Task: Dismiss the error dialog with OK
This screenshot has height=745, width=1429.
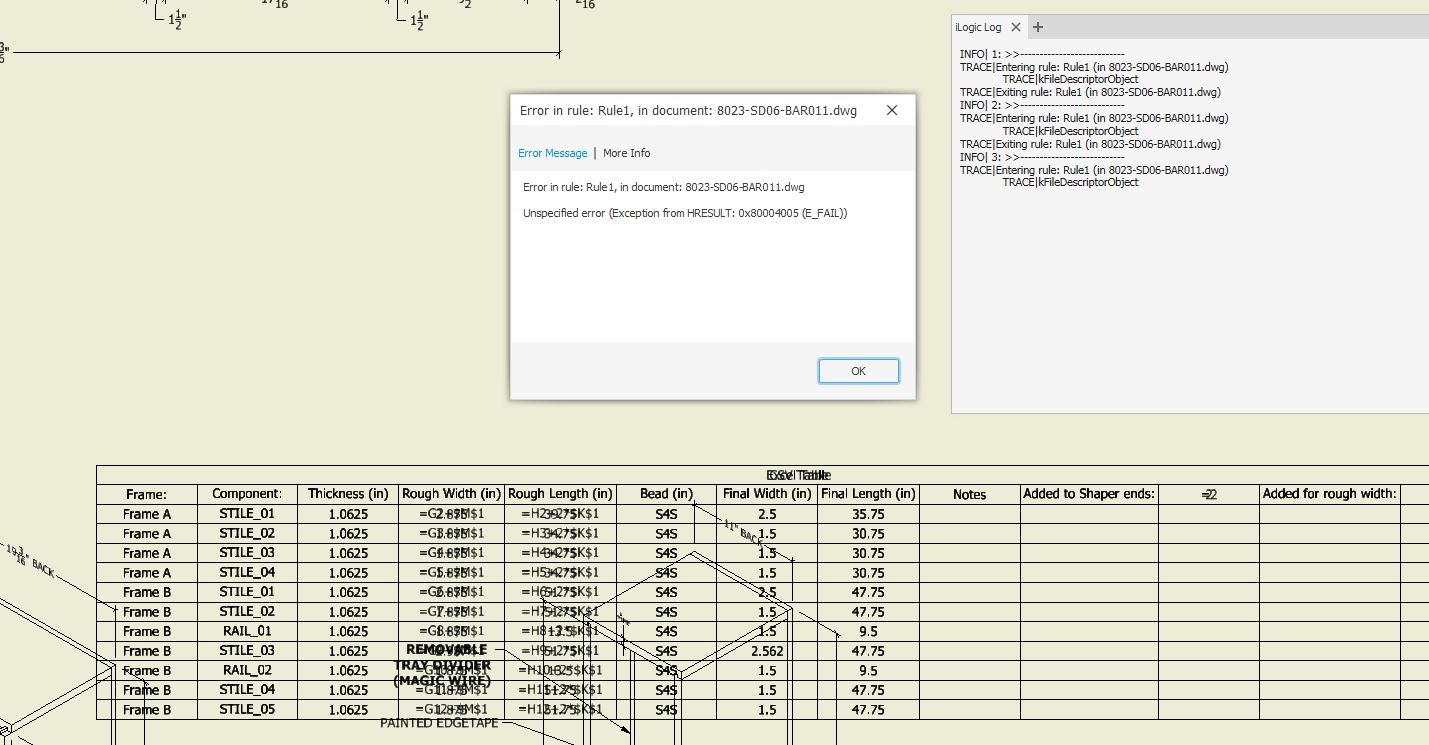Action: (x=858, y=370)
